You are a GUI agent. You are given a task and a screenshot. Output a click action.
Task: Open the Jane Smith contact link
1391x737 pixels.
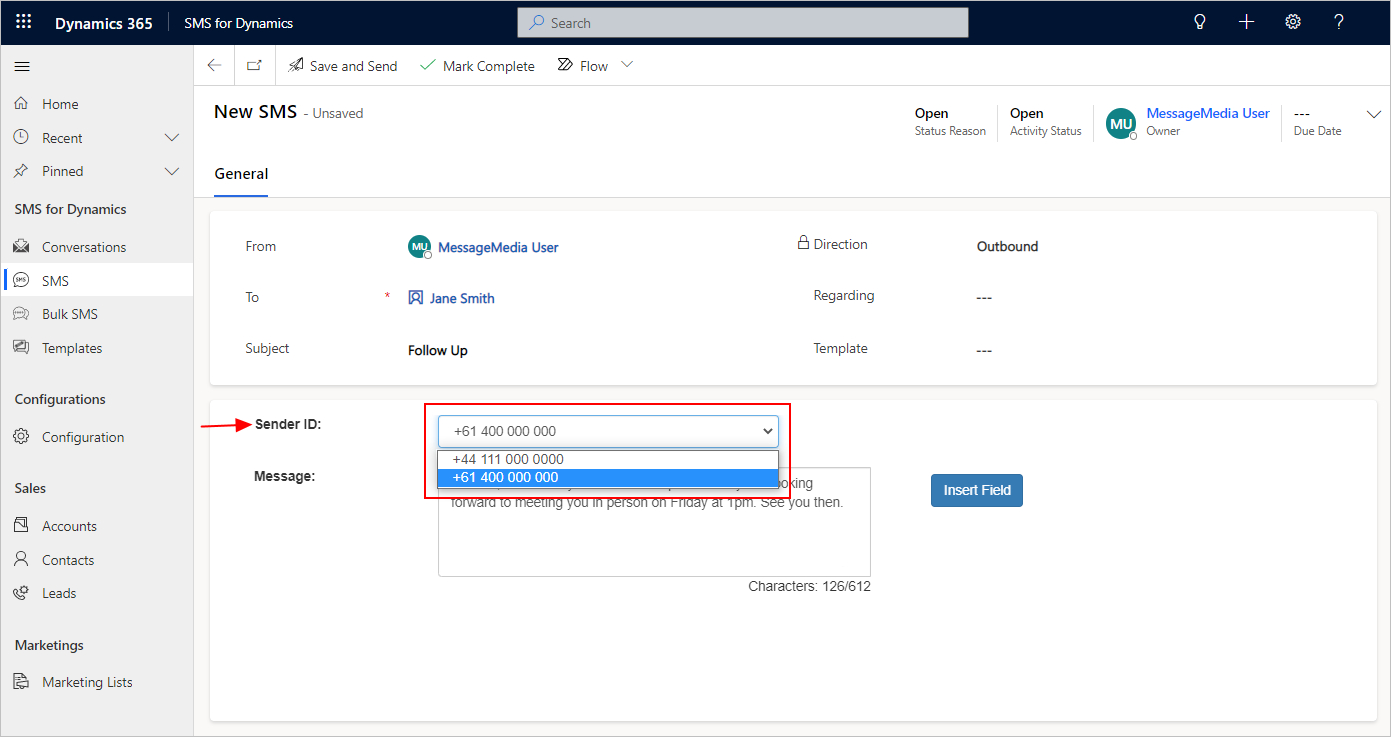pyautogui.click(x=462, y=298)
